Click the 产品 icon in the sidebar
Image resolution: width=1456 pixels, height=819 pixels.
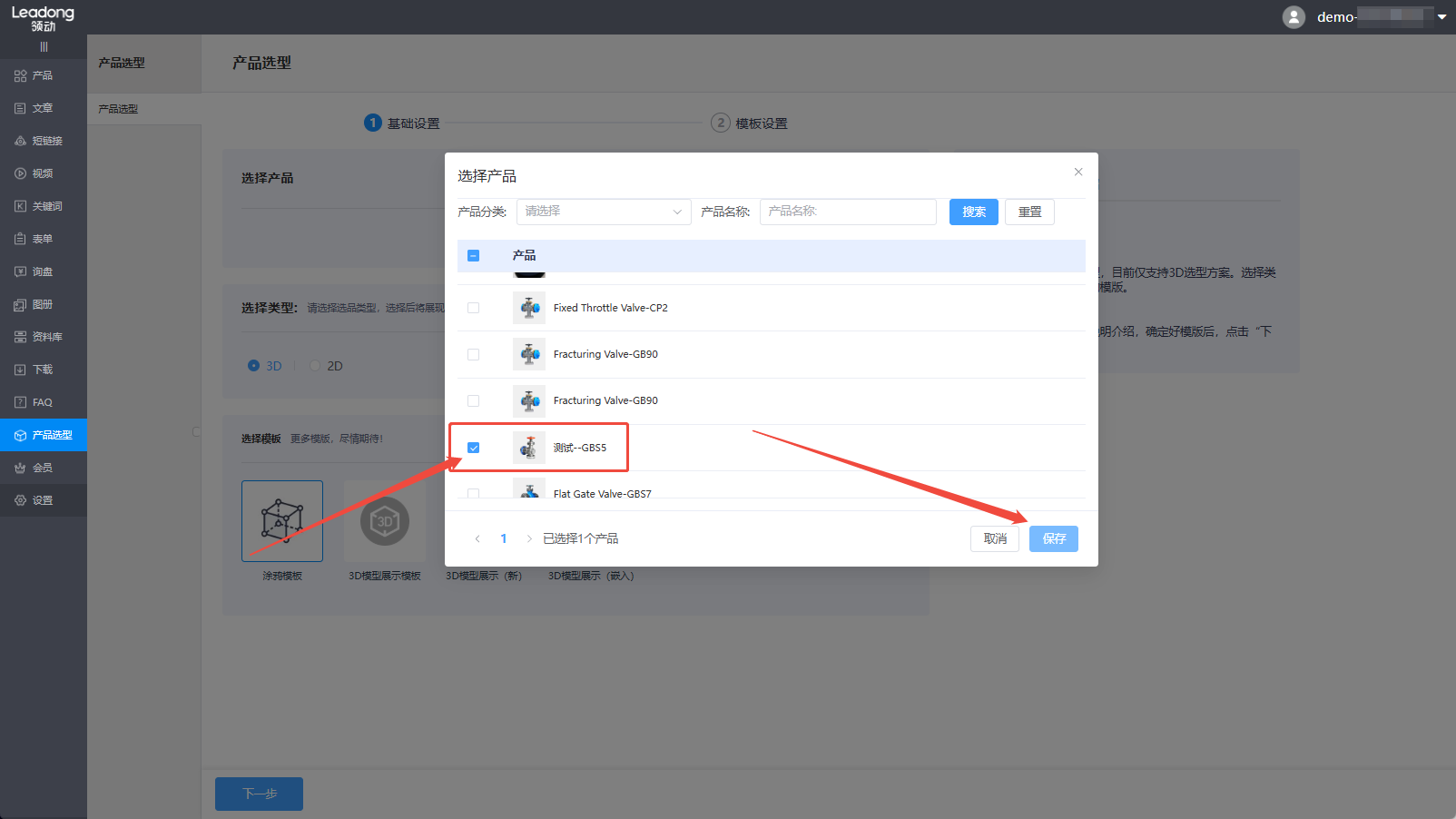pos(20,75)
